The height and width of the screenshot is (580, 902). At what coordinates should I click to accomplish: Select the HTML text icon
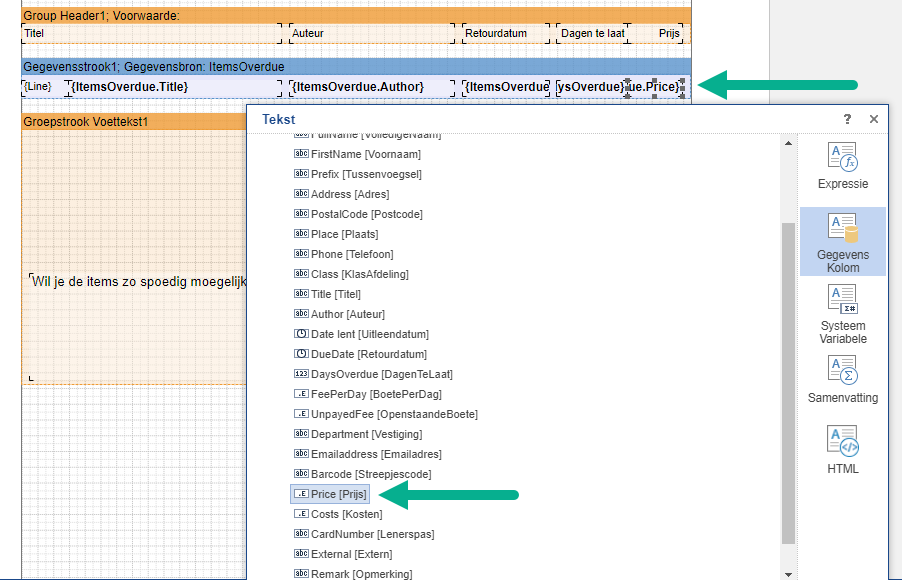click(842, 450)
